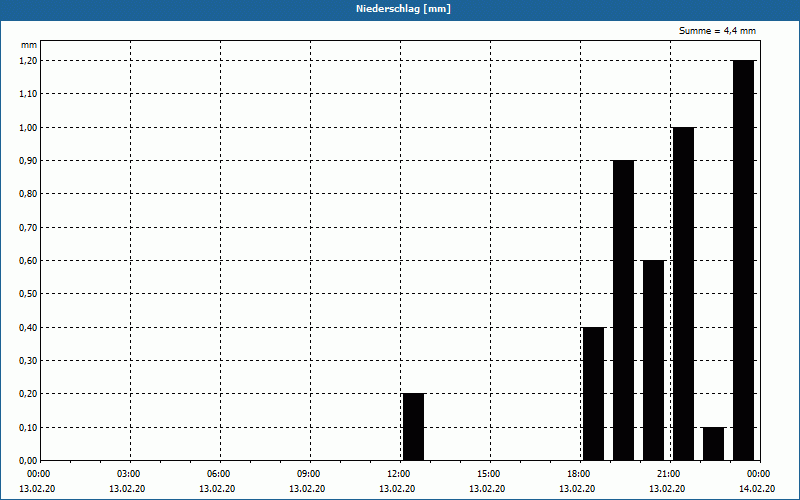Click the 0,20 y-axis label
Viewport: 800px width, 500px height.
(28, 394)
